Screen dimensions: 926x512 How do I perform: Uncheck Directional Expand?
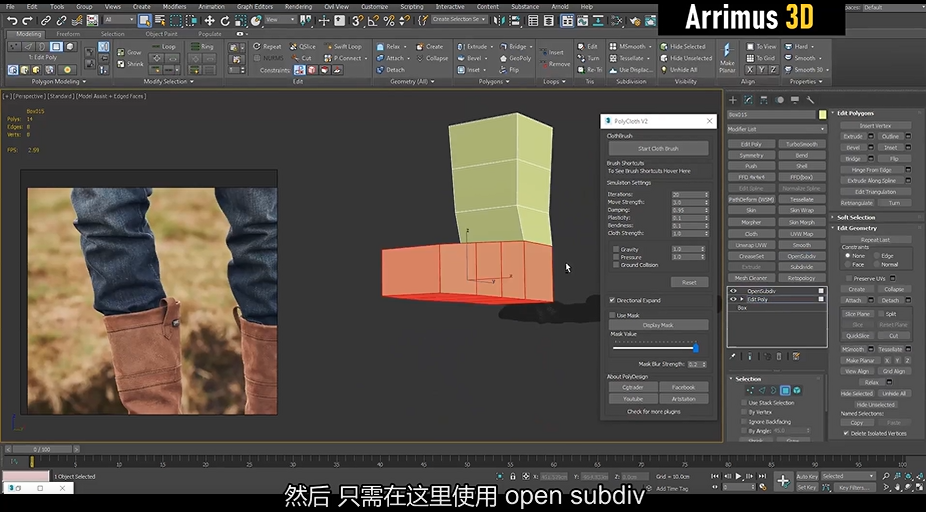click(612, 300)
